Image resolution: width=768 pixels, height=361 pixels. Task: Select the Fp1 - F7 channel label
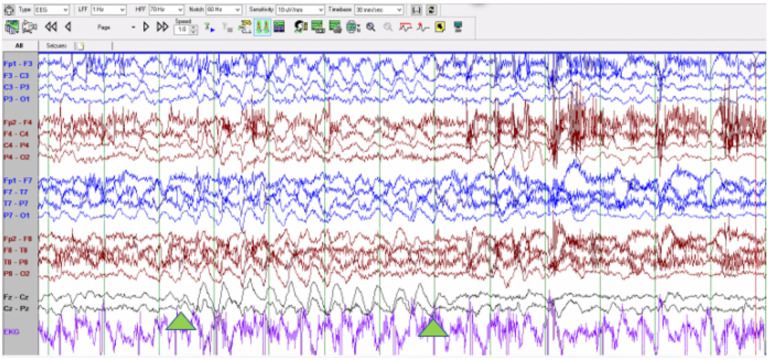[18, 180]
